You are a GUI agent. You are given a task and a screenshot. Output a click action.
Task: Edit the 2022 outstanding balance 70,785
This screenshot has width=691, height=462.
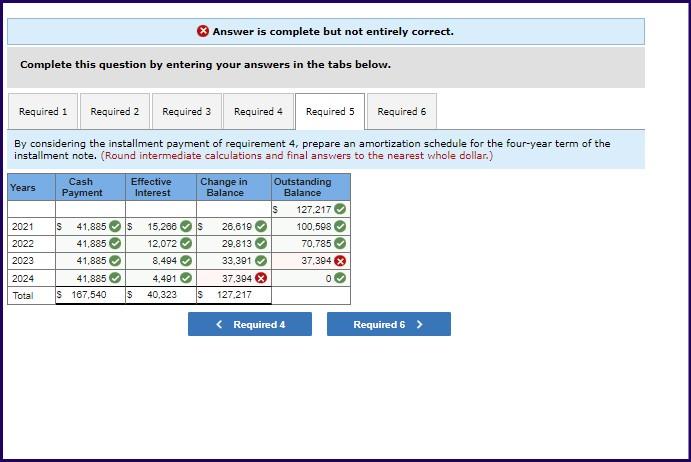(311, 243)
